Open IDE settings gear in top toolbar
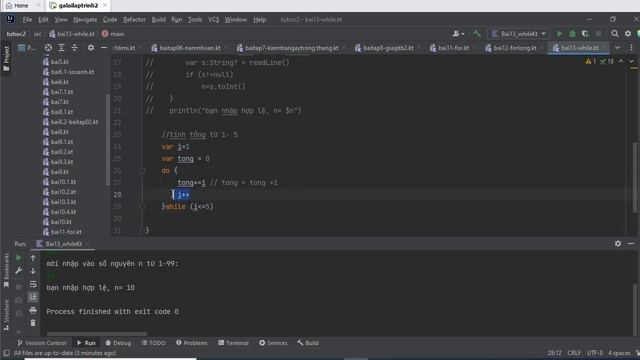This screenshot has width=640, height=360. click(628, 34)
